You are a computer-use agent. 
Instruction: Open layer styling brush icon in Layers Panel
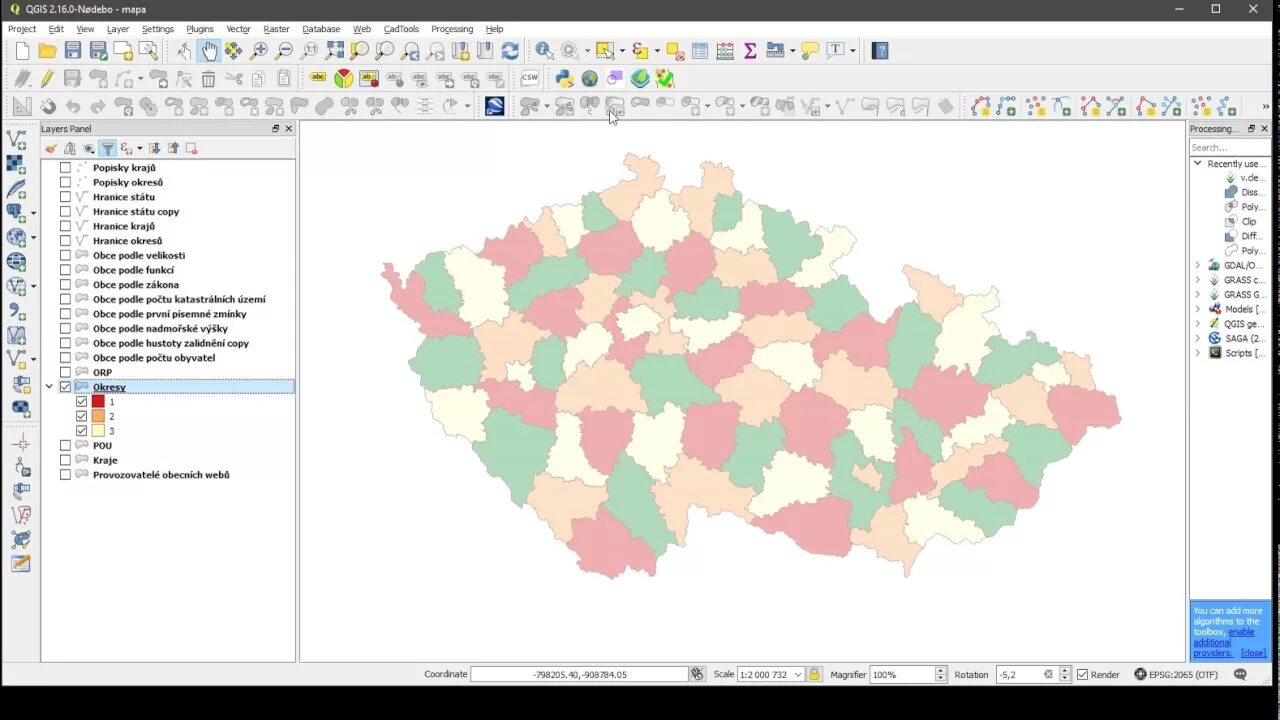[51, 148]
